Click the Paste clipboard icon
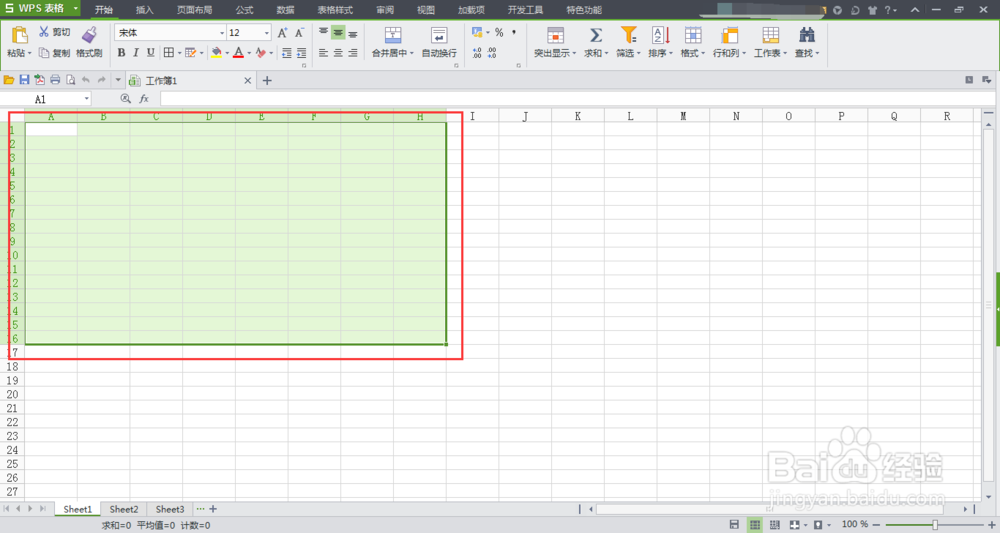This screenshot has width=1000, height=533. point(20,35)
